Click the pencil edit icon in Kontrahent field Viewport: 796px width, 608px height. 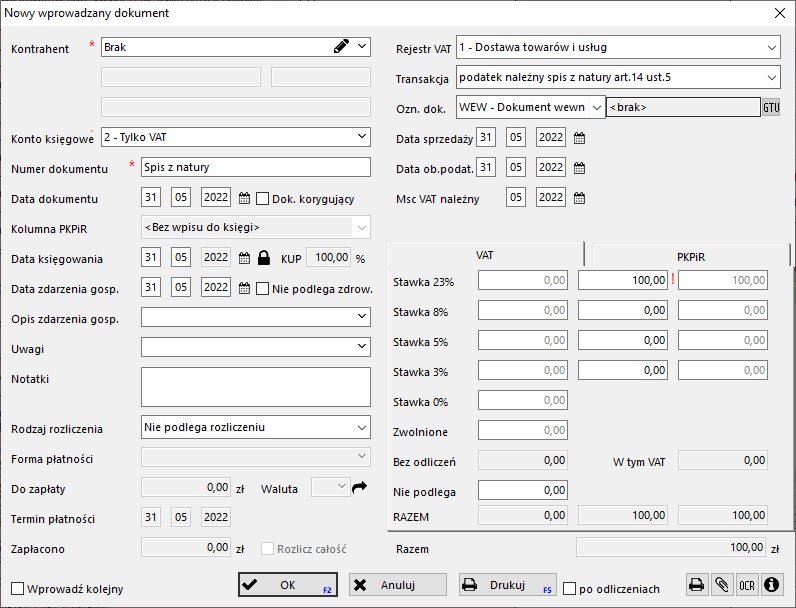pyautogui.click(x=341, y=46)
